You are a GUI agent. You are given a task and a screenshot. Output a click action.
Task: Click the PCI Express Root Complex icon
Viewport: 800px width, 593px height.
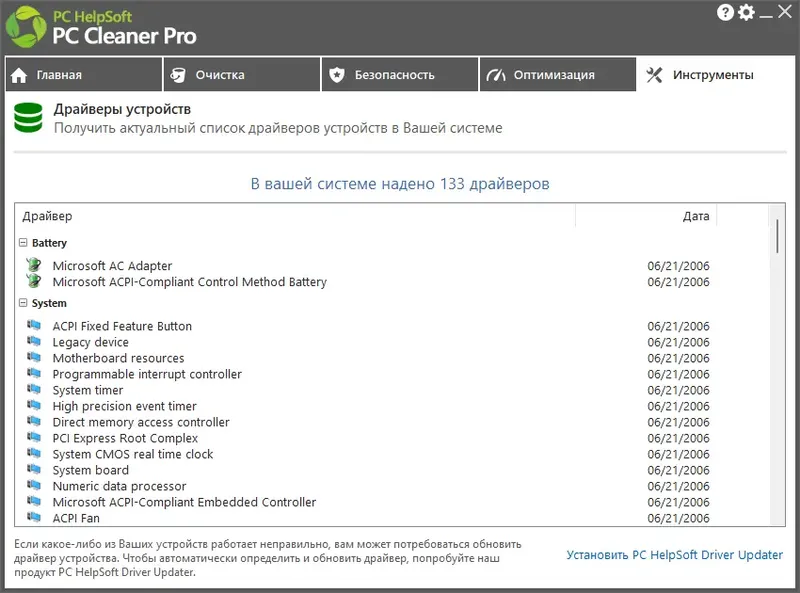coord(34,438)
